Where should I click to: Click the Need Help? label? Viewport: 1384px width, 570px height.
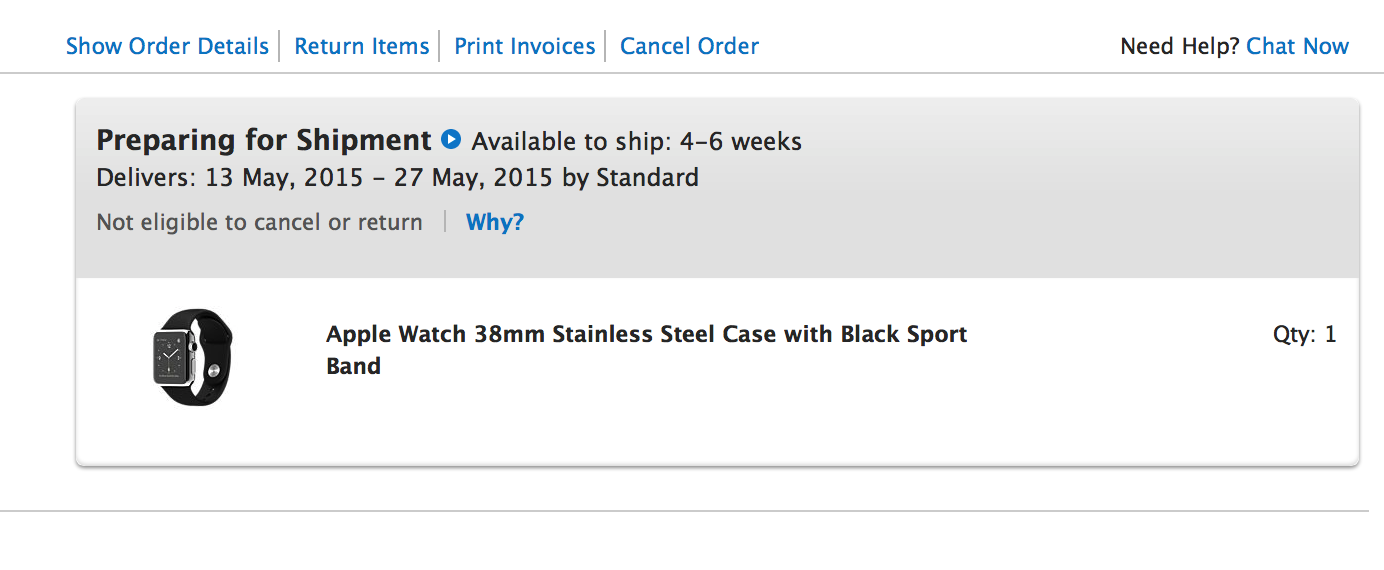1179,46
